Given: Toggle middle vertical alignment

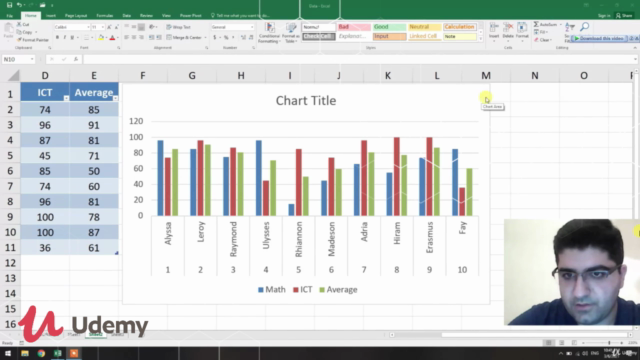Looking at the screenshot, I should pos(134,27).
